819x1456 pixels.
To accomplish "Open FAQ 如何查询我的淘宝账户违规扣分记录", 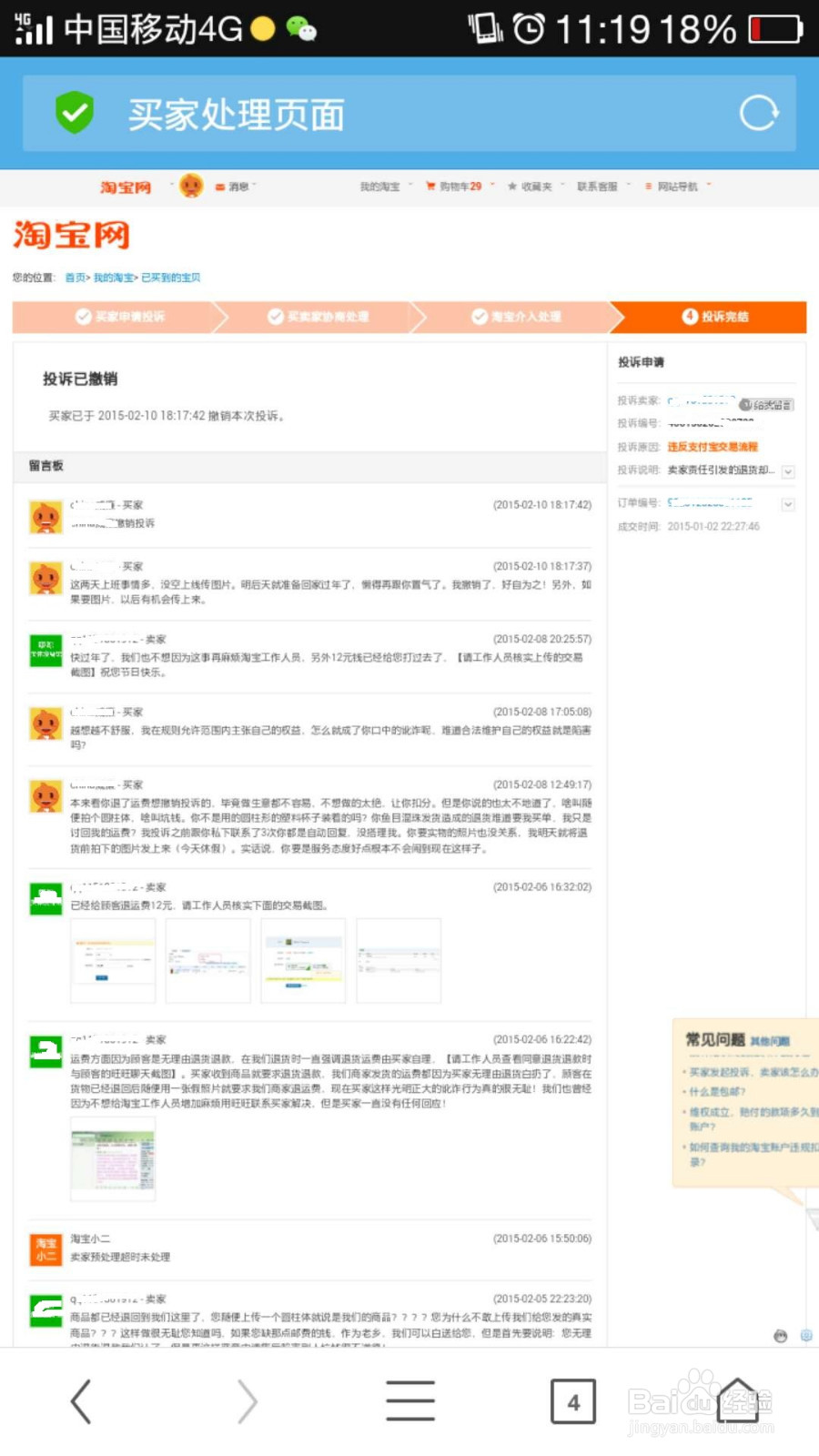I will 753,1154.
